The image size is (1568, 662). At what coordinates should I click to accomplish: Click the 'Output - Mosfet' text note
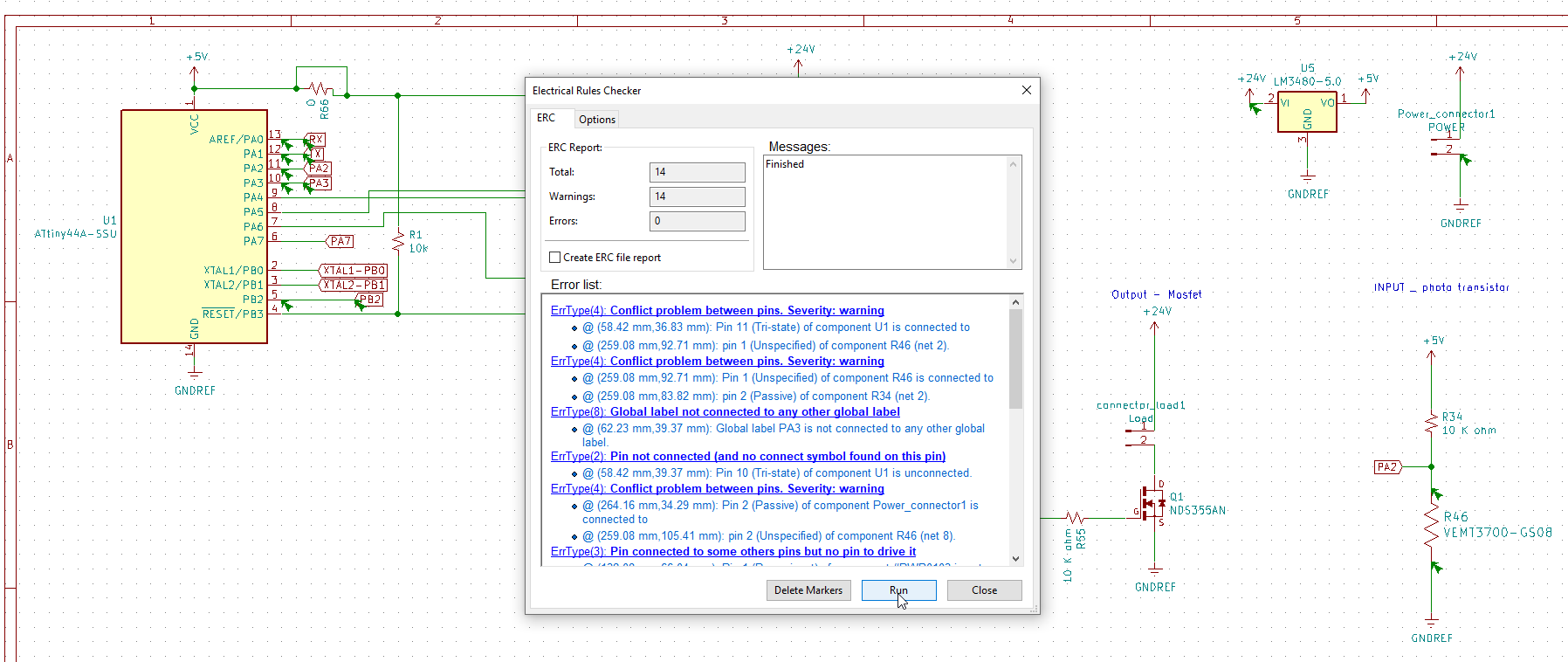(x=1156, y=294)
